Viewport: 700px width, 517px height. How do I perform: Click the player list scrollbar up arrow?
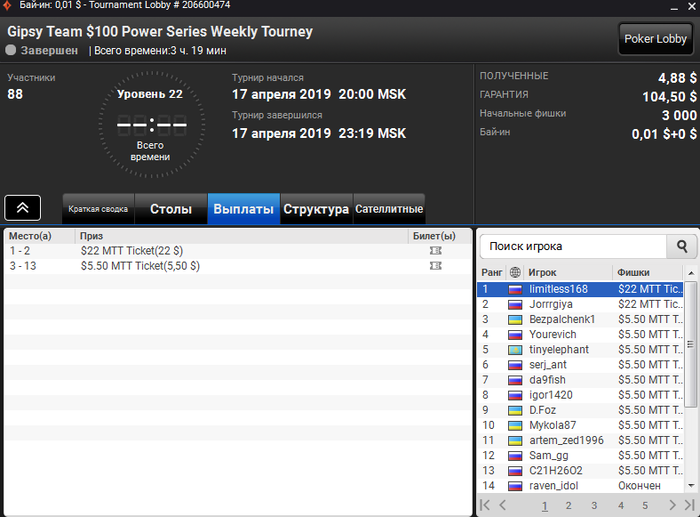click(x=691, y=273)
